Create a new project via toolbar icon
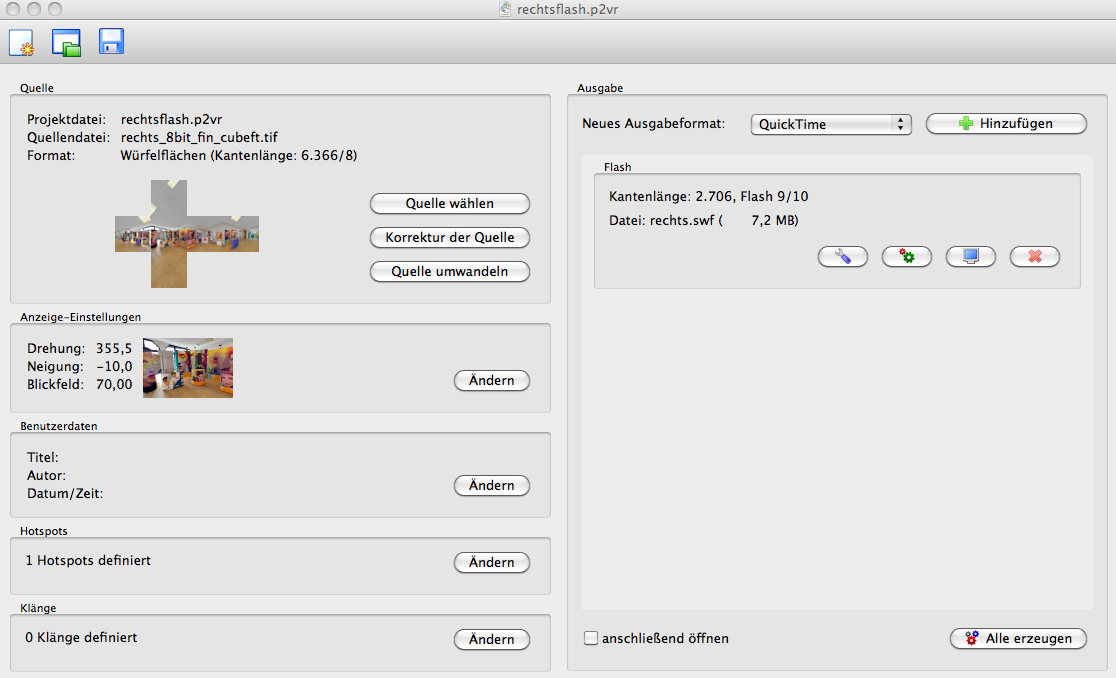This screenshot has height=678, width=1116. pyautogui.click(x=21, y=43)
